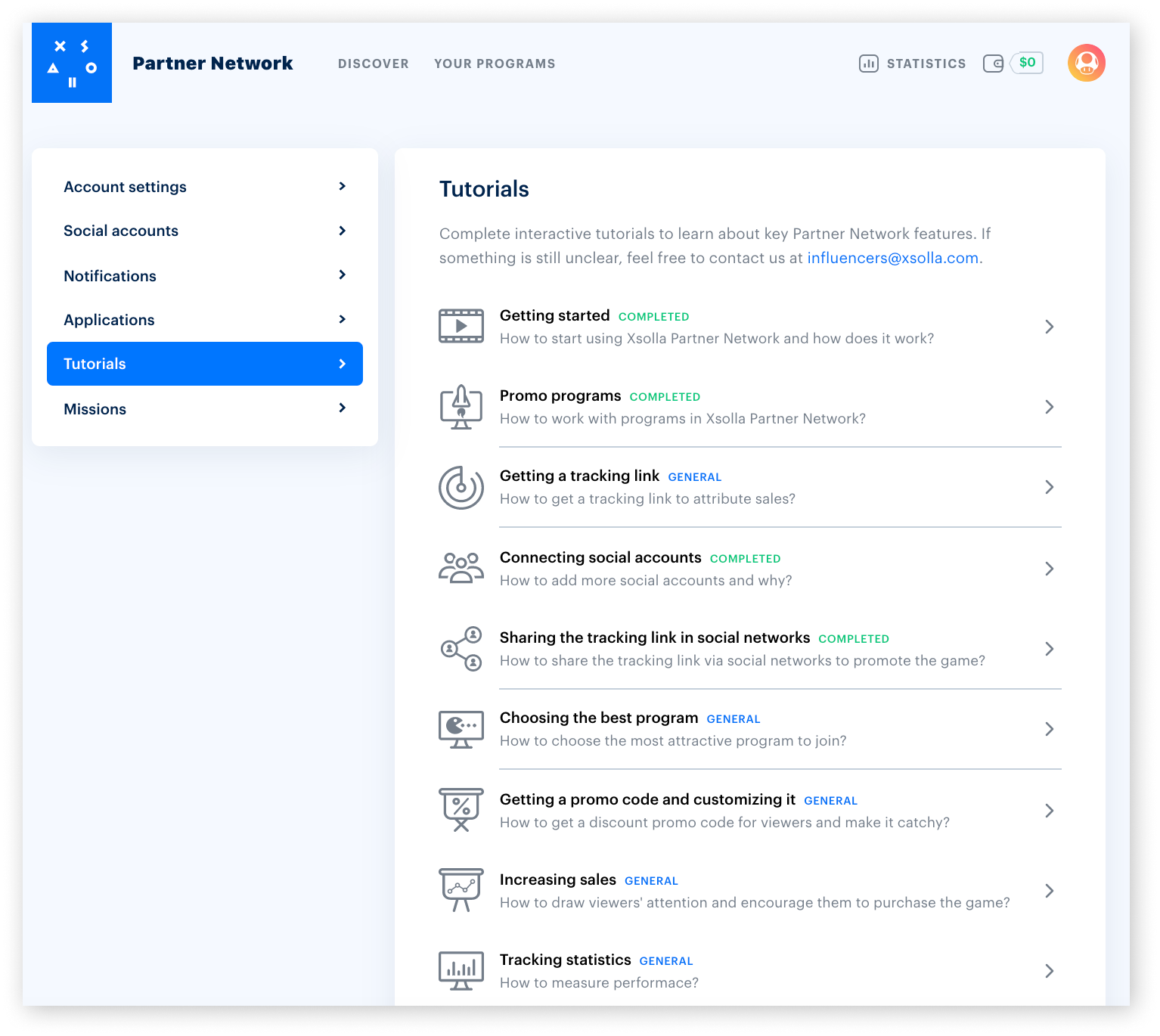Click the Promo programs rocket icon
Image resolution: width=1160 pixels, height=1036 pixels.
click(x=461, y=407)
